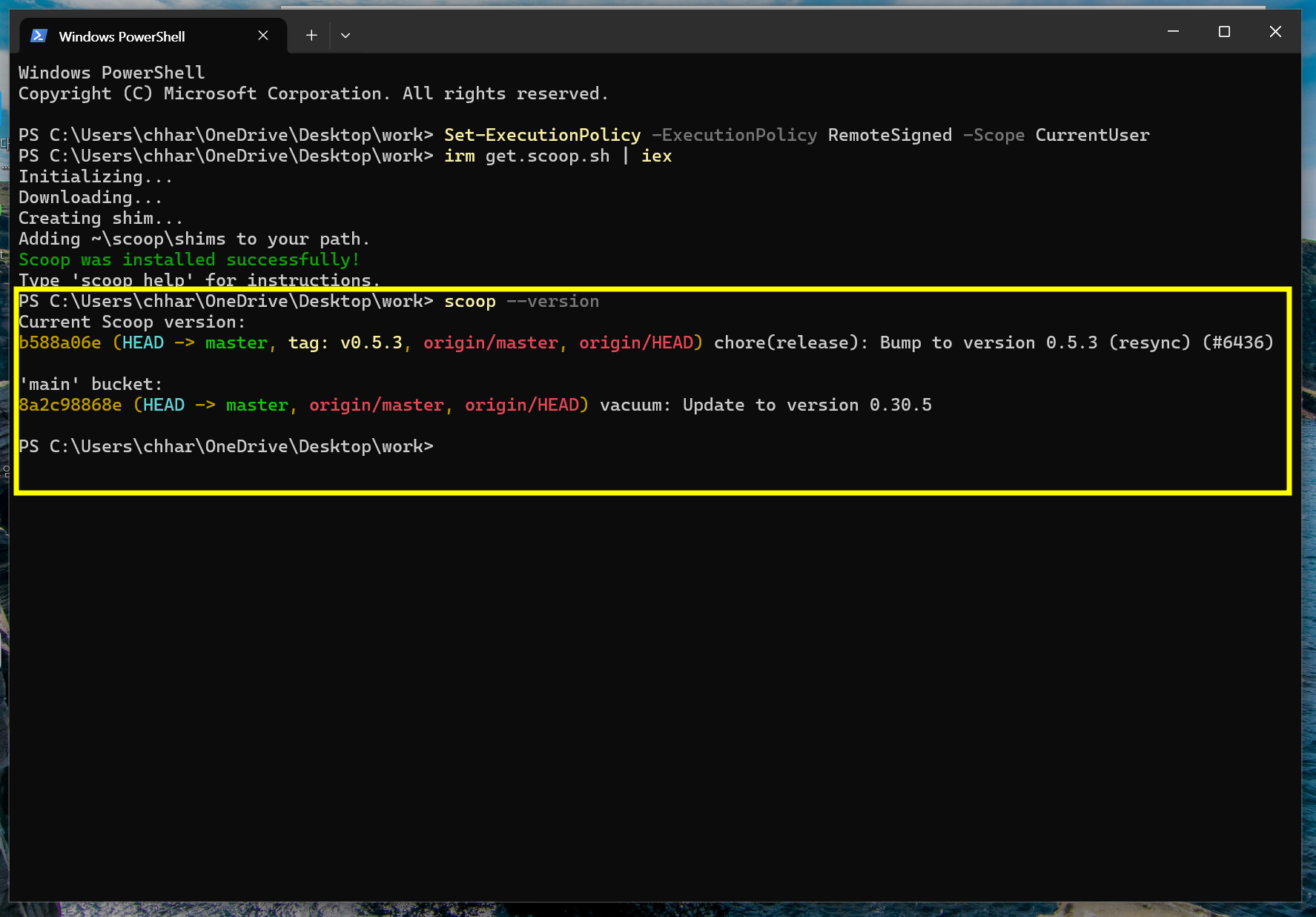Click 'Downloading...' output line
The image size is (1316, 917).
click(90, 197)
